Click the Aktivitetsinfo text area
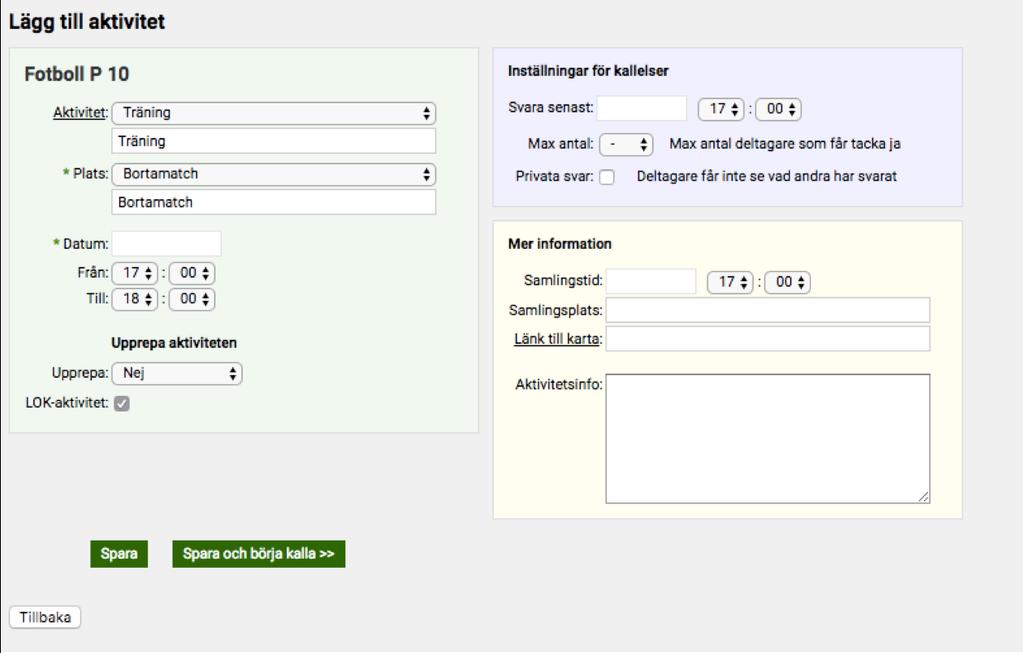Screen dimensions: 1023x653 pyautogui.click(x=768, y=438)
